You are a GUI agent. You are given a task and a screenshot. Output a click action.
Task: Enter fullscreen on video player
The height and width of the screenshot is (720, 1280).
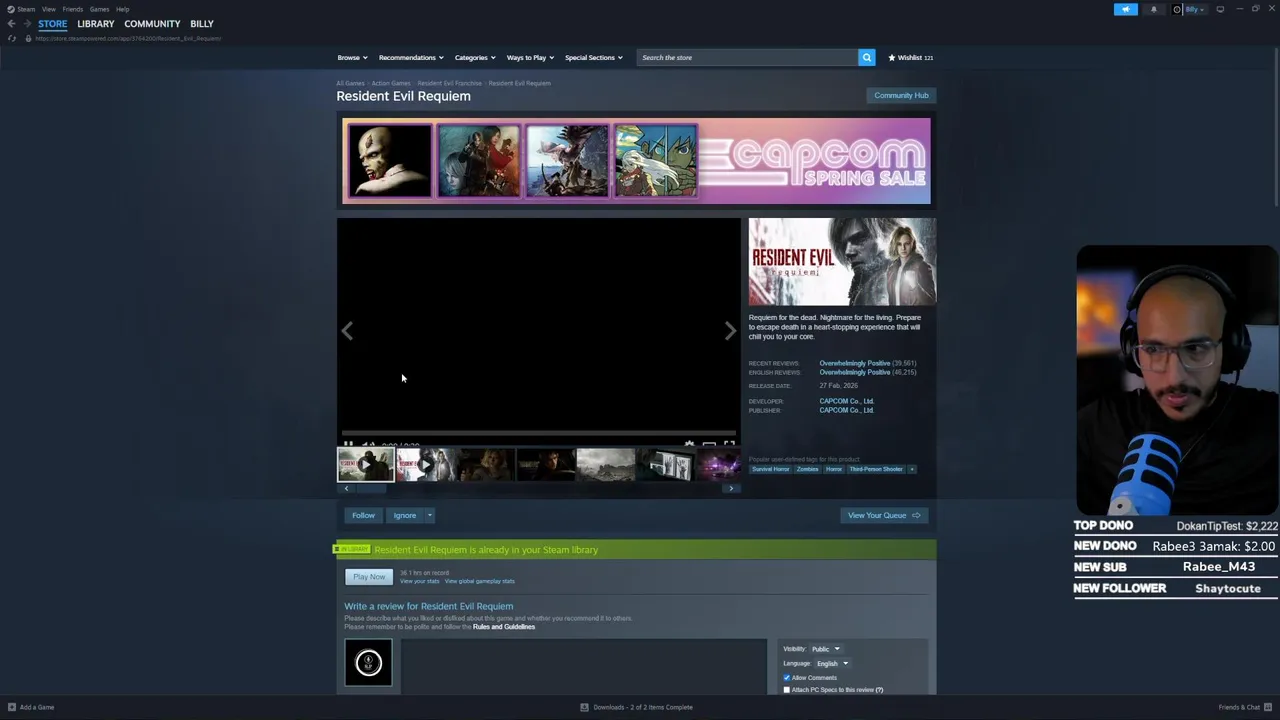point(729,444)
